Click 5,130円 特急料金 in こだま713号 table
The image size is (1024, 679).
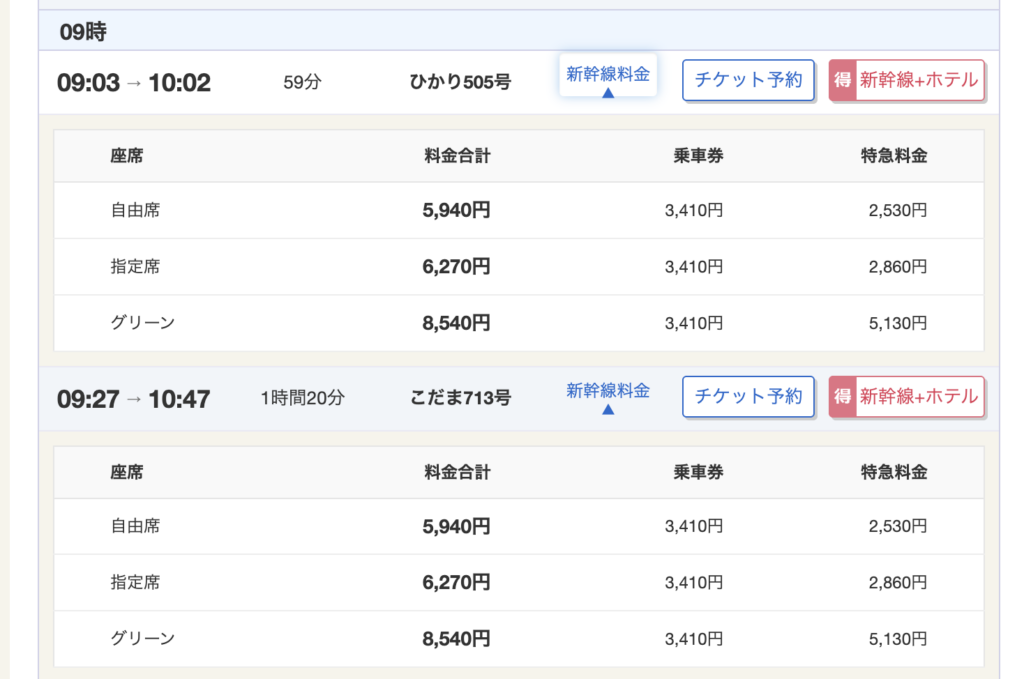(x=898, y=639)
